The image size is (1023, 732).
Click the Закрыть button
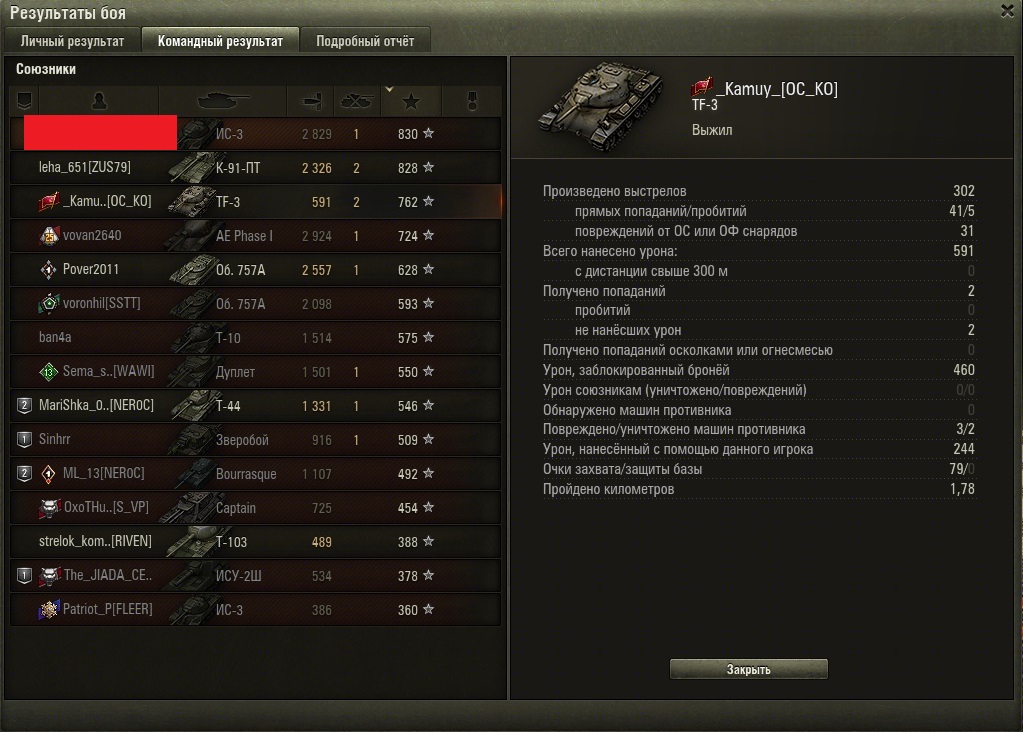coord(749,669)
